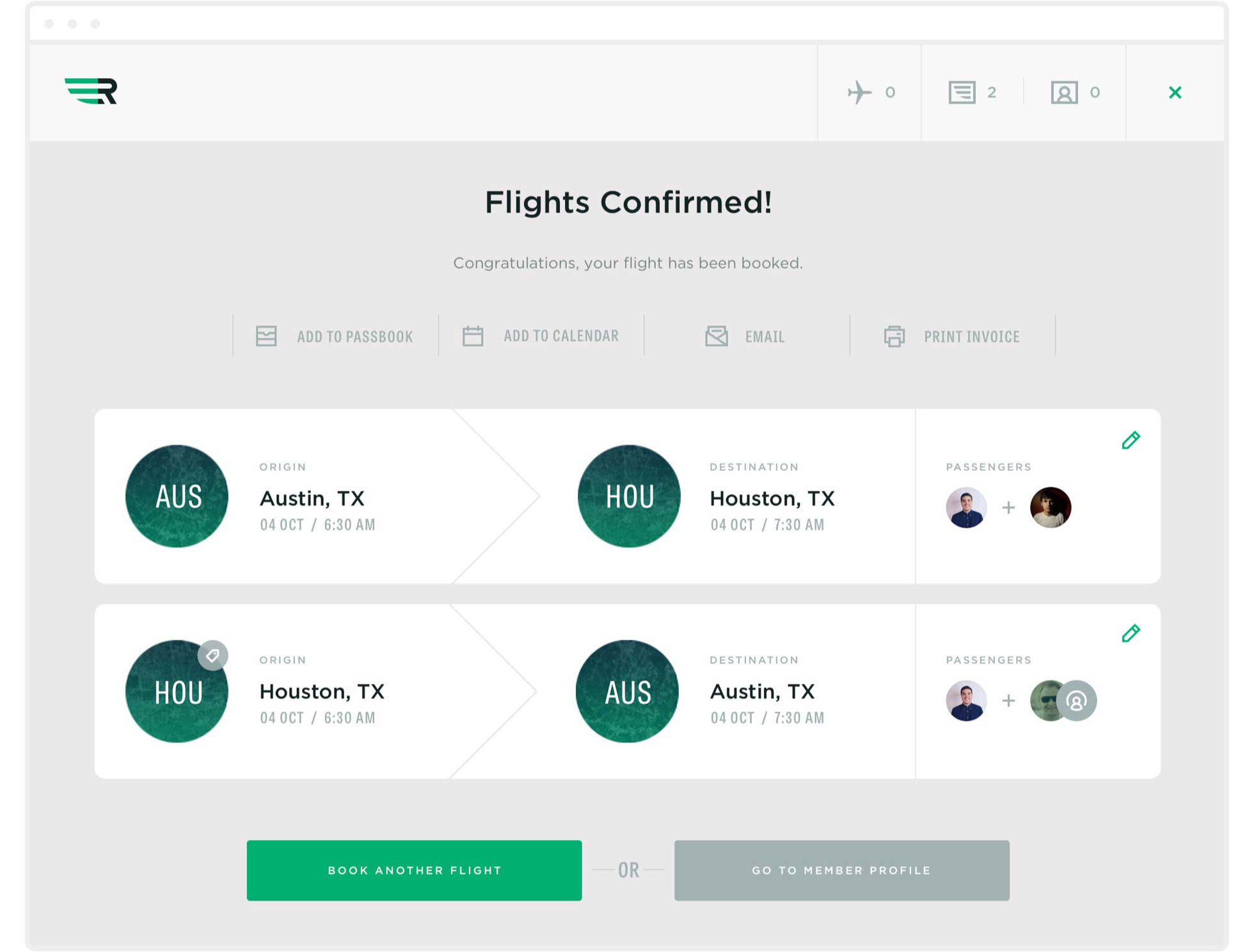Click the guest profile badge on second flight passenger
Viewport: 1254px width, 952px height.
tap(1077, 701)
